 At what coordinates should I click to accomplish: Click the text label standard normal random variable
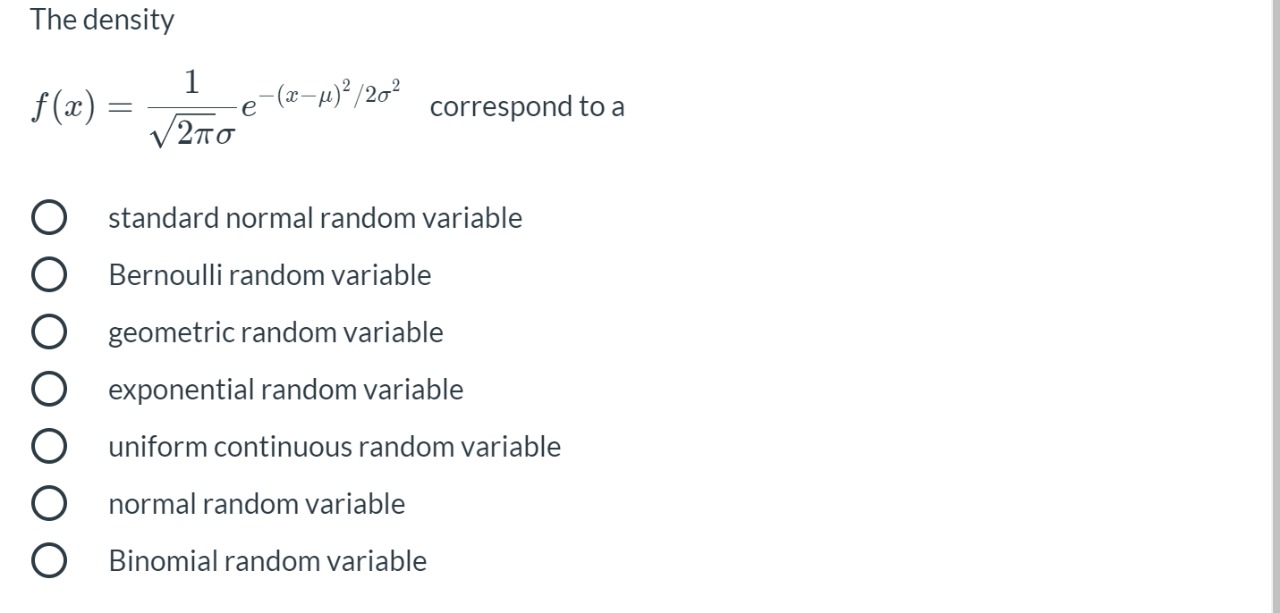(x=314, y=218)
